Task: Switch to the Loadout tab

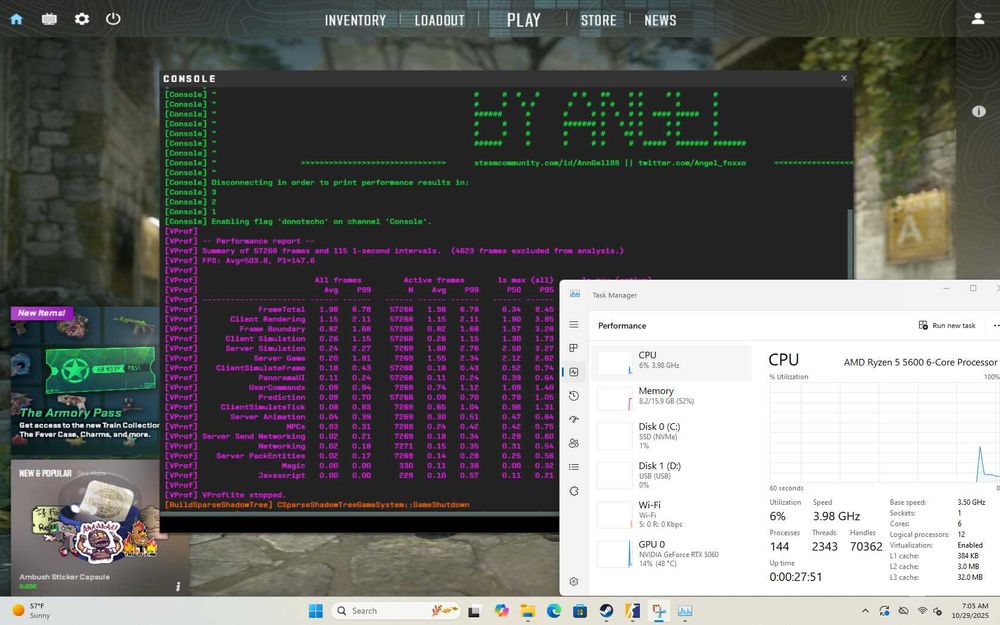Action: click(x=439, y=20)
